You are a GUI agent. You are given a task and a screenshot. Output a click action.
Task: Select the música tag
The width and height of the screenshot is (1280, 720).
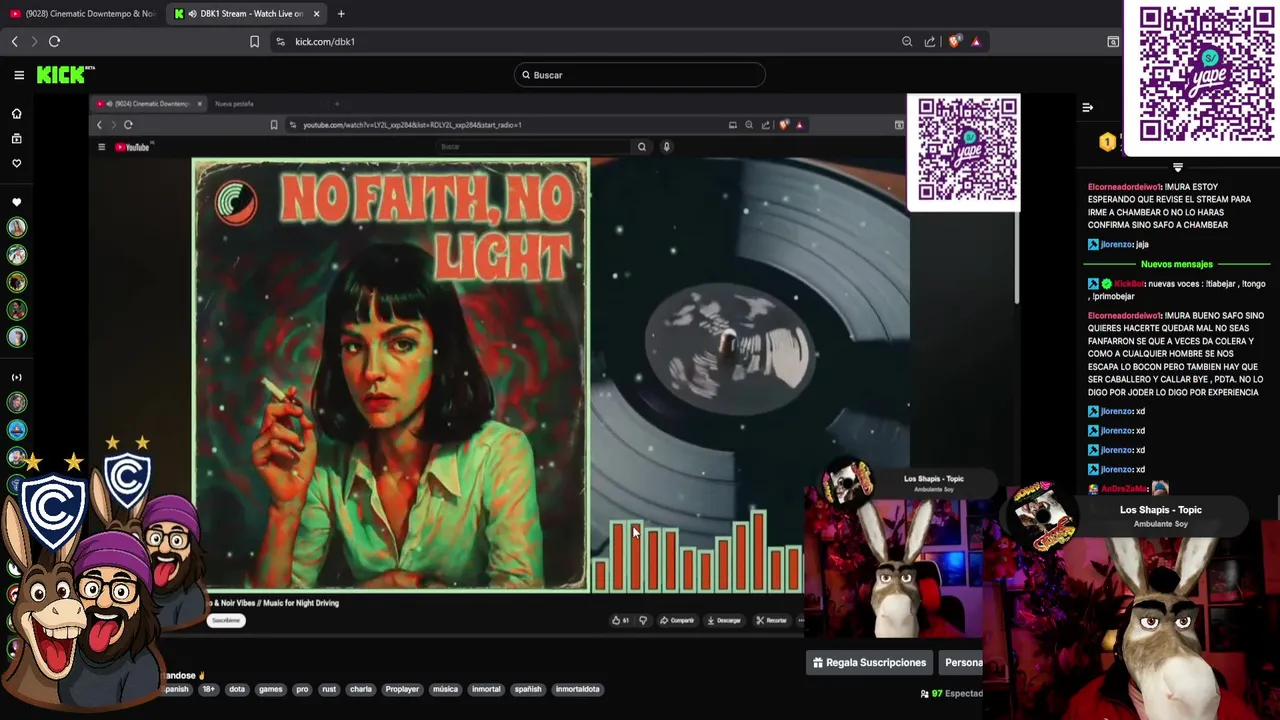[445, 689]
